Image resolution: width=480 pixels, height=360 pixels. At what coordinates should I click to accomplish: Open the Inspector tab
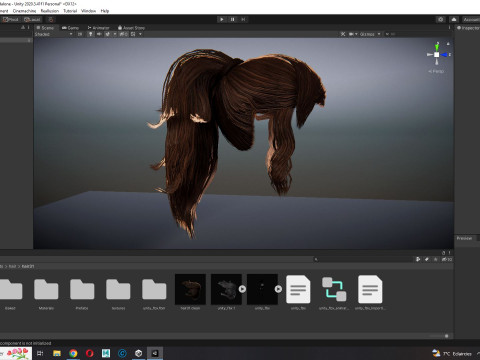tap(468, 28)
